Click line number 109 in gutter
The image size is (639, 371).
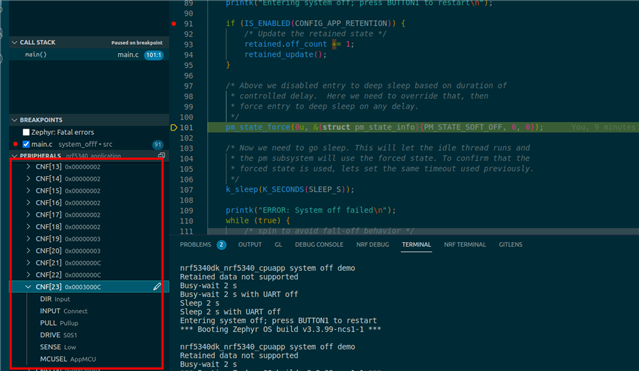point(186,210)
